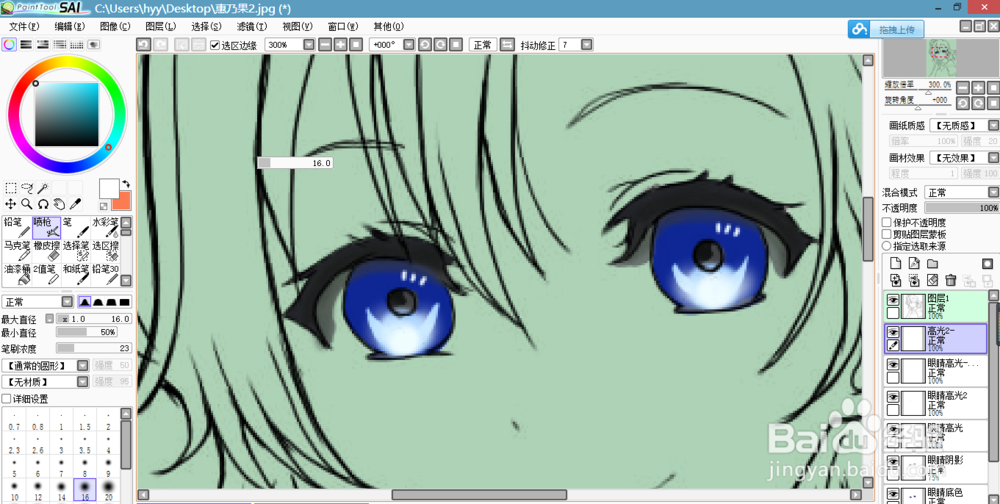Viewport: 1000px width, 504px height.
Task: Toggle 选区边缘 selection edge checkbox
Action: tap(215, 45)
